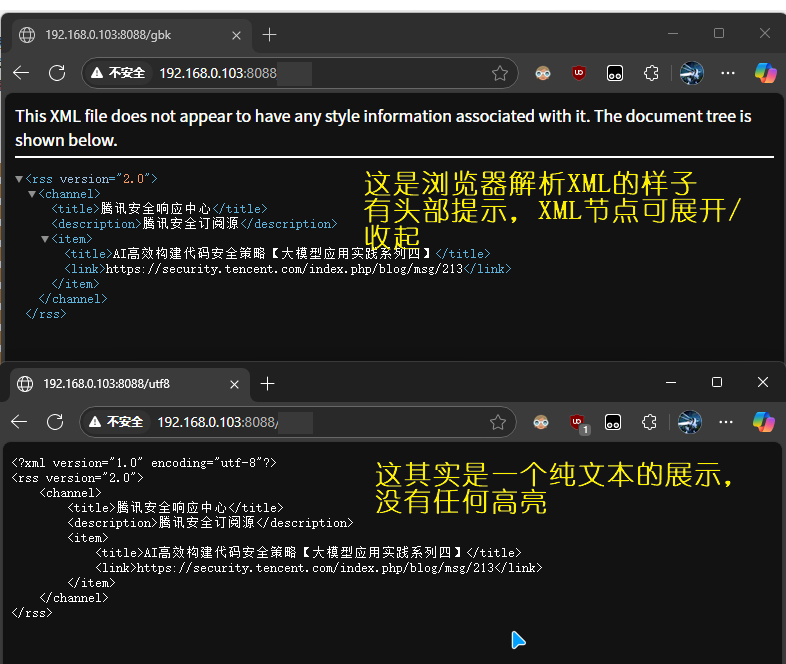Reload the page in the utf8 window
Screen dimensions: 786x664
(55, 422)
